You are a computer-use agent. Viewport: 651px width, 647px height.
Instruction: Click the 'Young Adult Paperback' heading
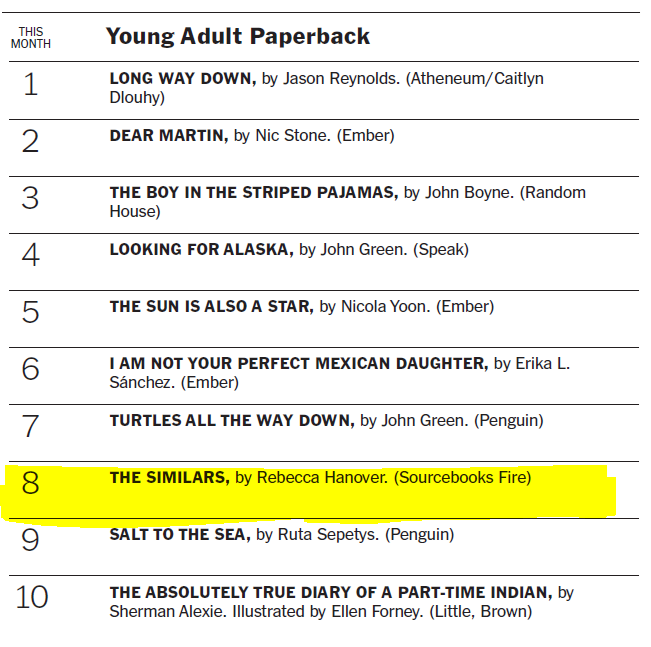pos(238,37)
